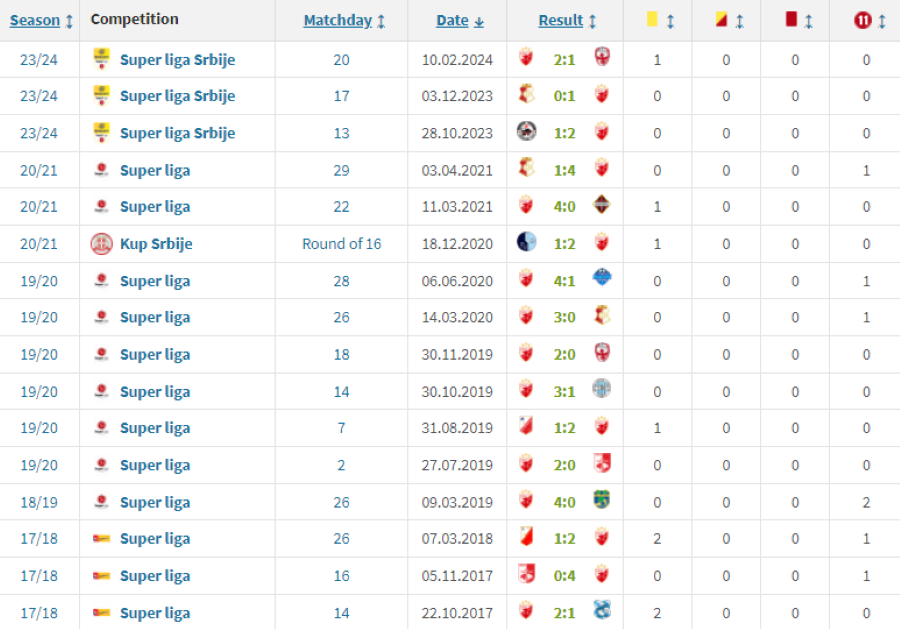The width and height of the screenshot is (900, 629).
Task: Open matchday 29 link for 03.04.2021
Action: point(342,170)
